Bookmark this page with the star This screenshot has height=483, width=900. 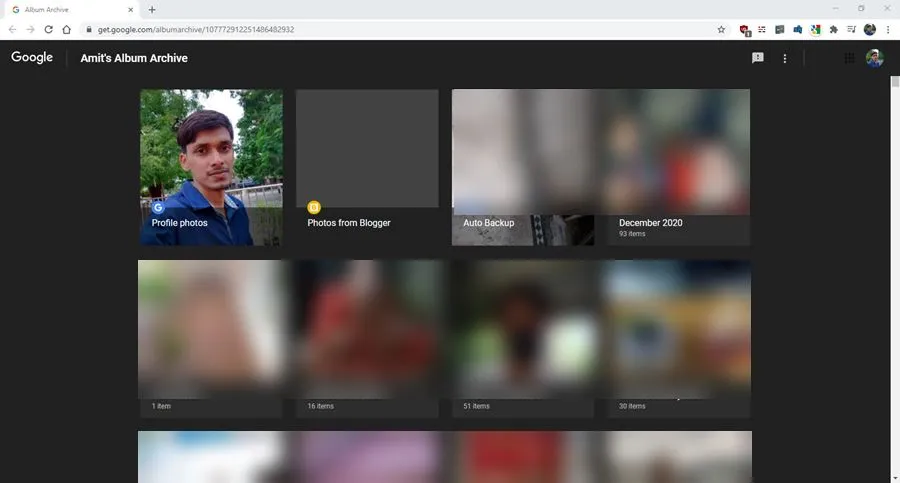click(x=721, y=29)
